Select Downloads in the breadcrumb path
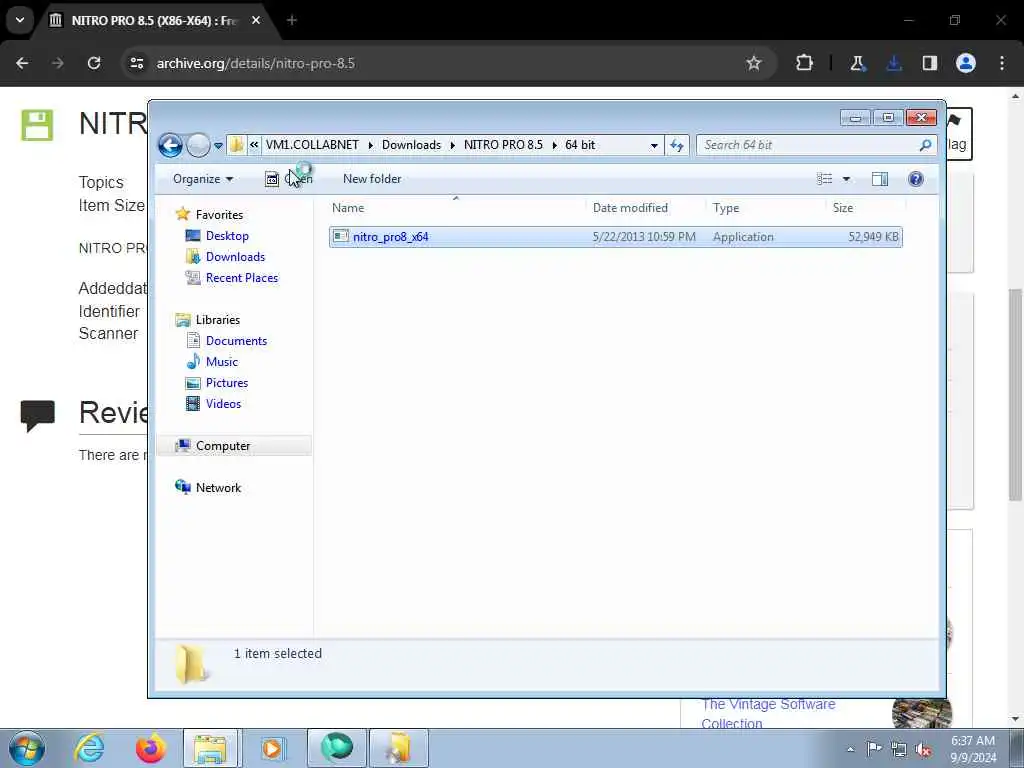 click(x=411, y=145)
